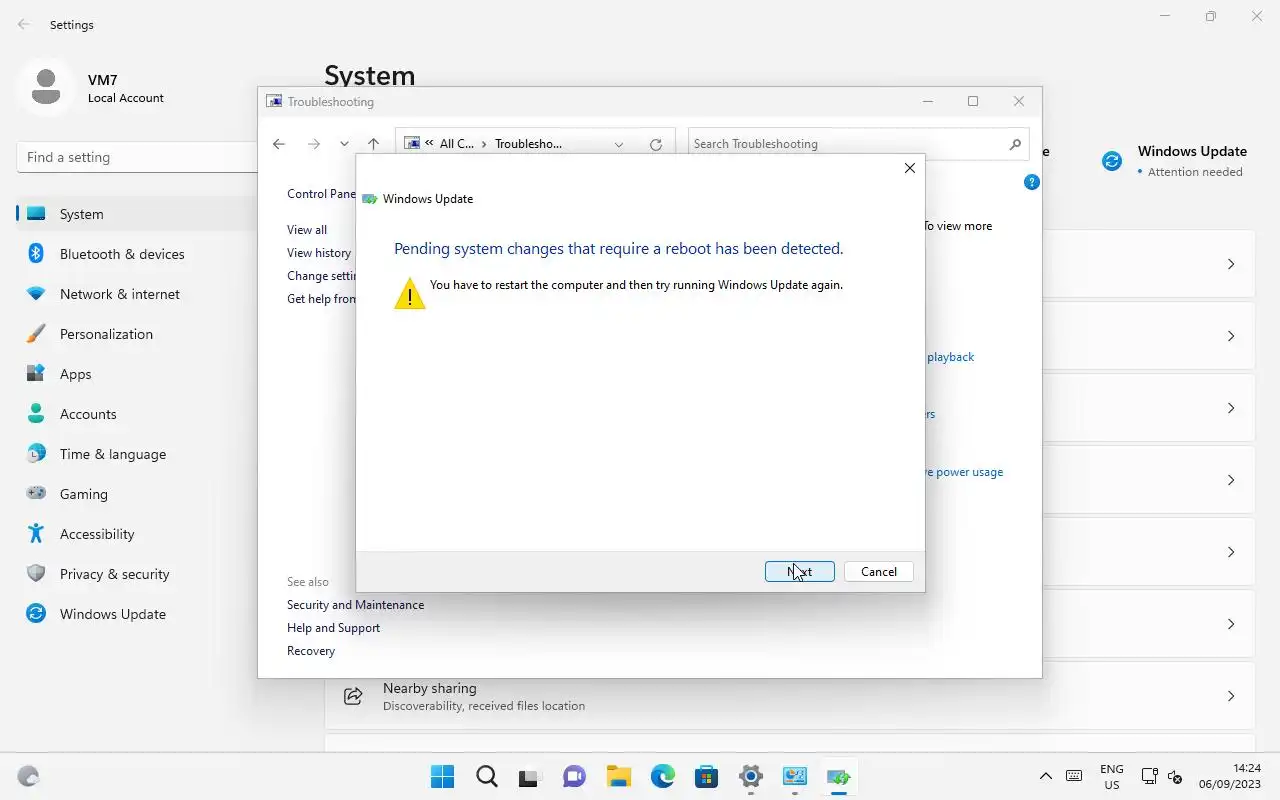Open the Recovery link
The height and width of the screenshot is (800, 1280).
coord(311,651)
